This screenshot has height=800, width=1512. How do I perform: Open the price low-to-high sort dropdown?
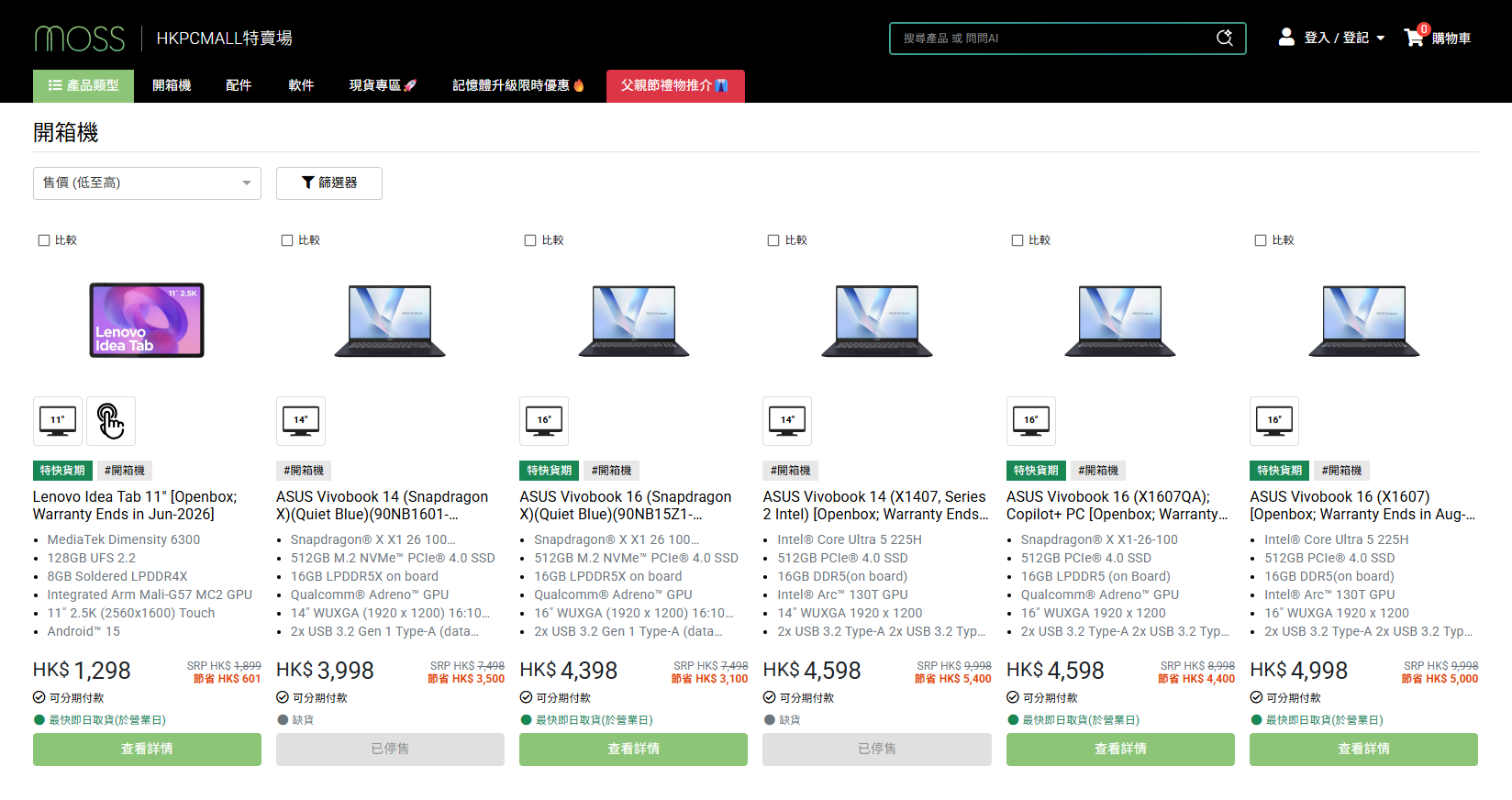tap(147, 183)
